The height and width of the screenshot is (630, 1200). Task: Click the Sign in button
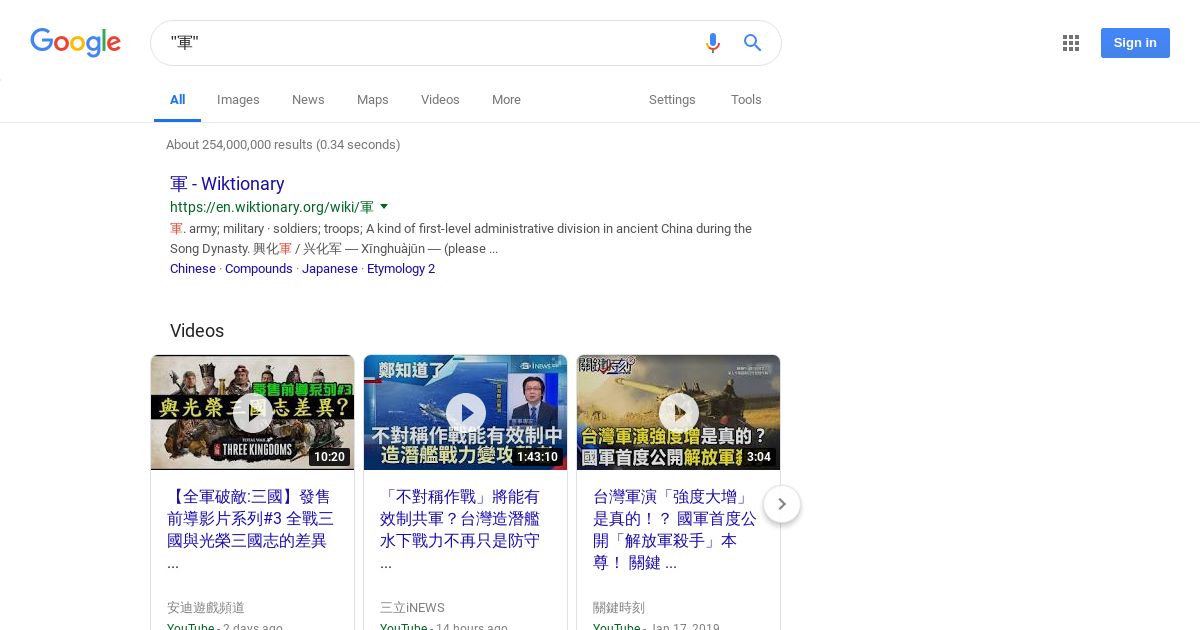(1135, 43)
